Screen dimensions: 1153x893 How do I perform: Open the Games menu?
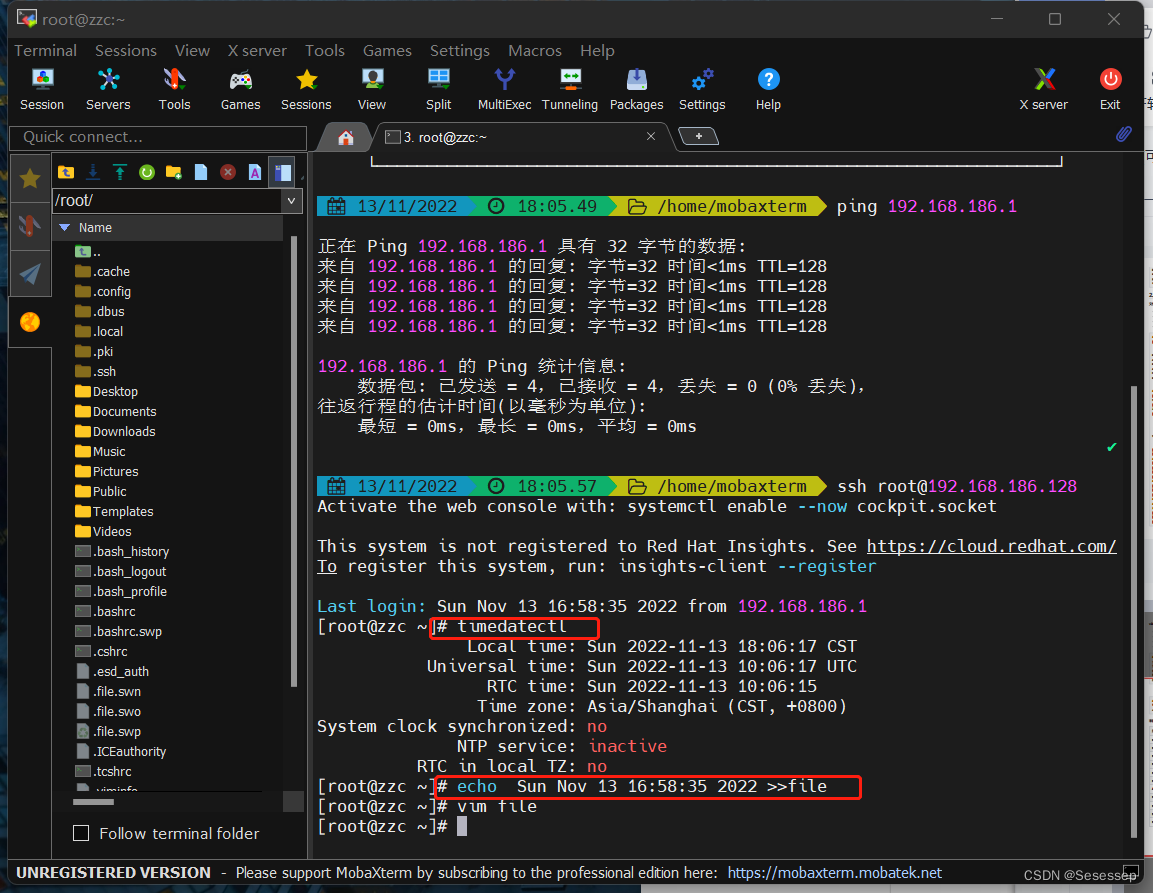point(388,51)
